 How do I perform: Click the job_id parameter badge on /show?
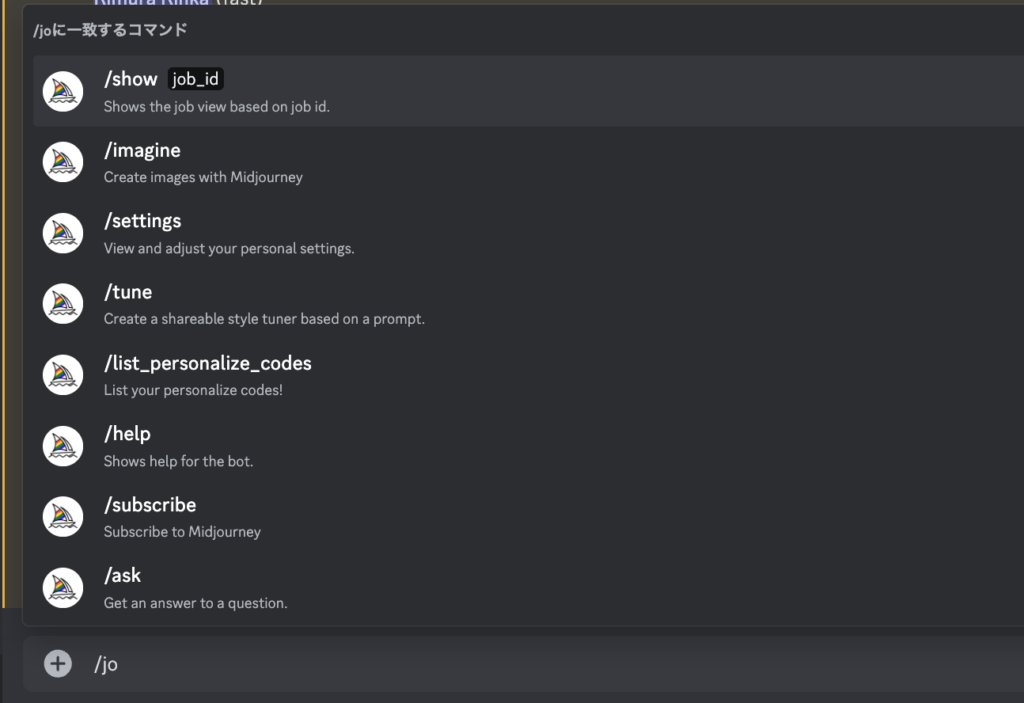(x=196, y=78)
